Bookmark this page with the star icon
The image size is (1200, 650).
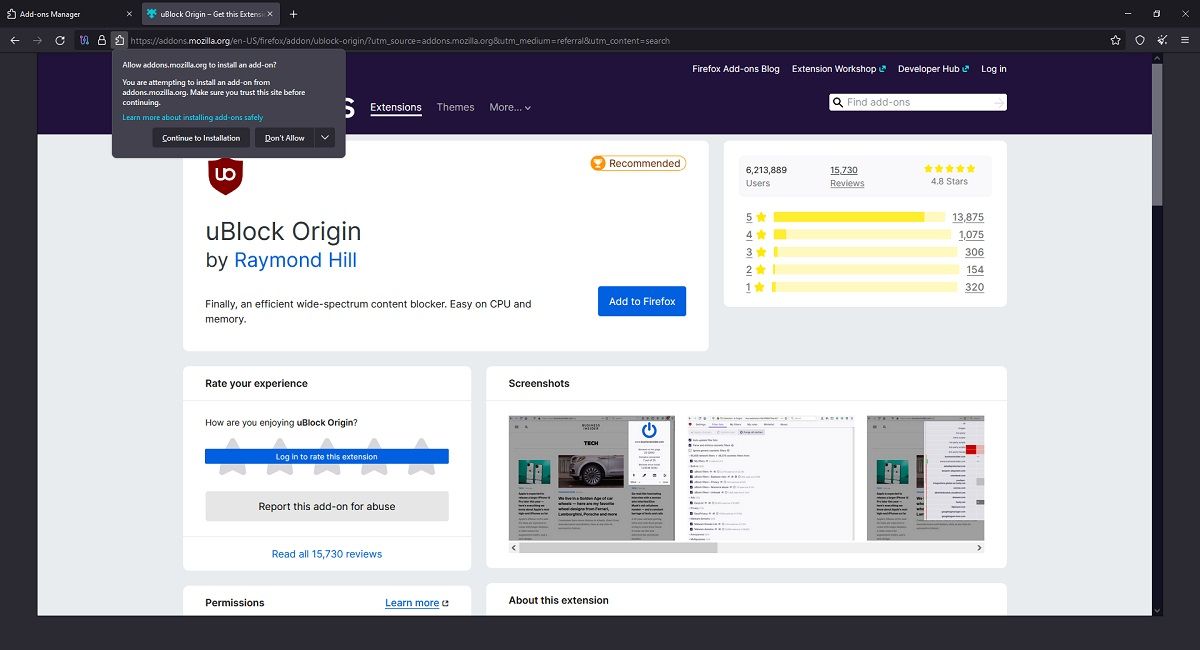pos(1115,41)
